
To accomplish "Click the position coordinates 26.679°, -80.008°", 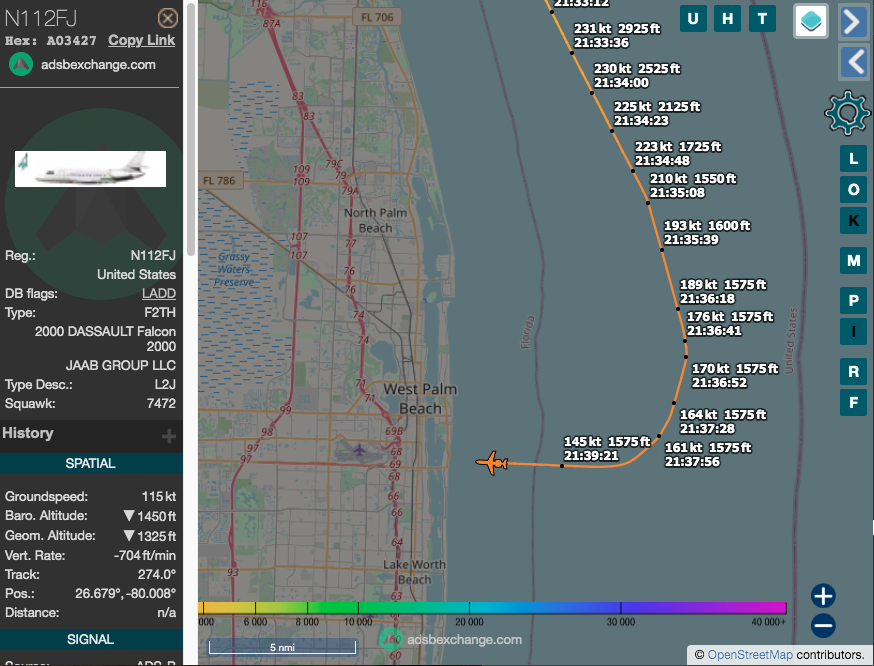I will pyautogui.click(x=125, y=594).
